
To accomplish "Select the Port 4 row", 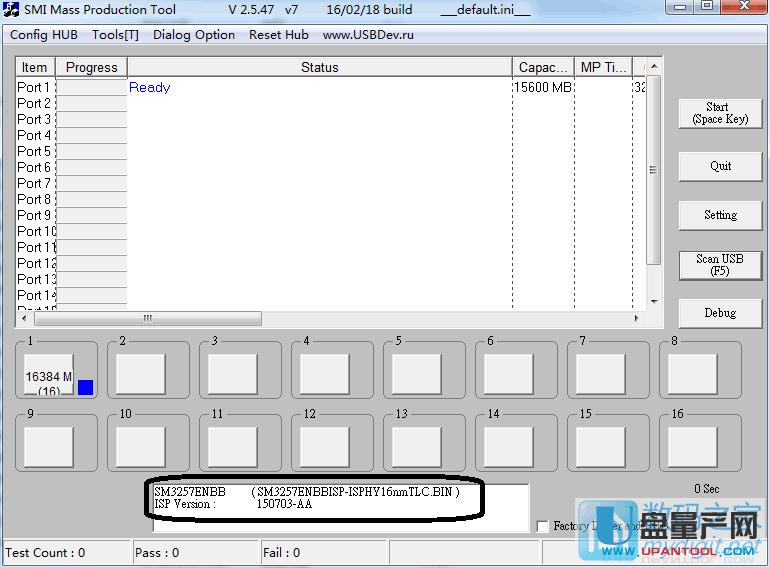I will click(331, 135).
